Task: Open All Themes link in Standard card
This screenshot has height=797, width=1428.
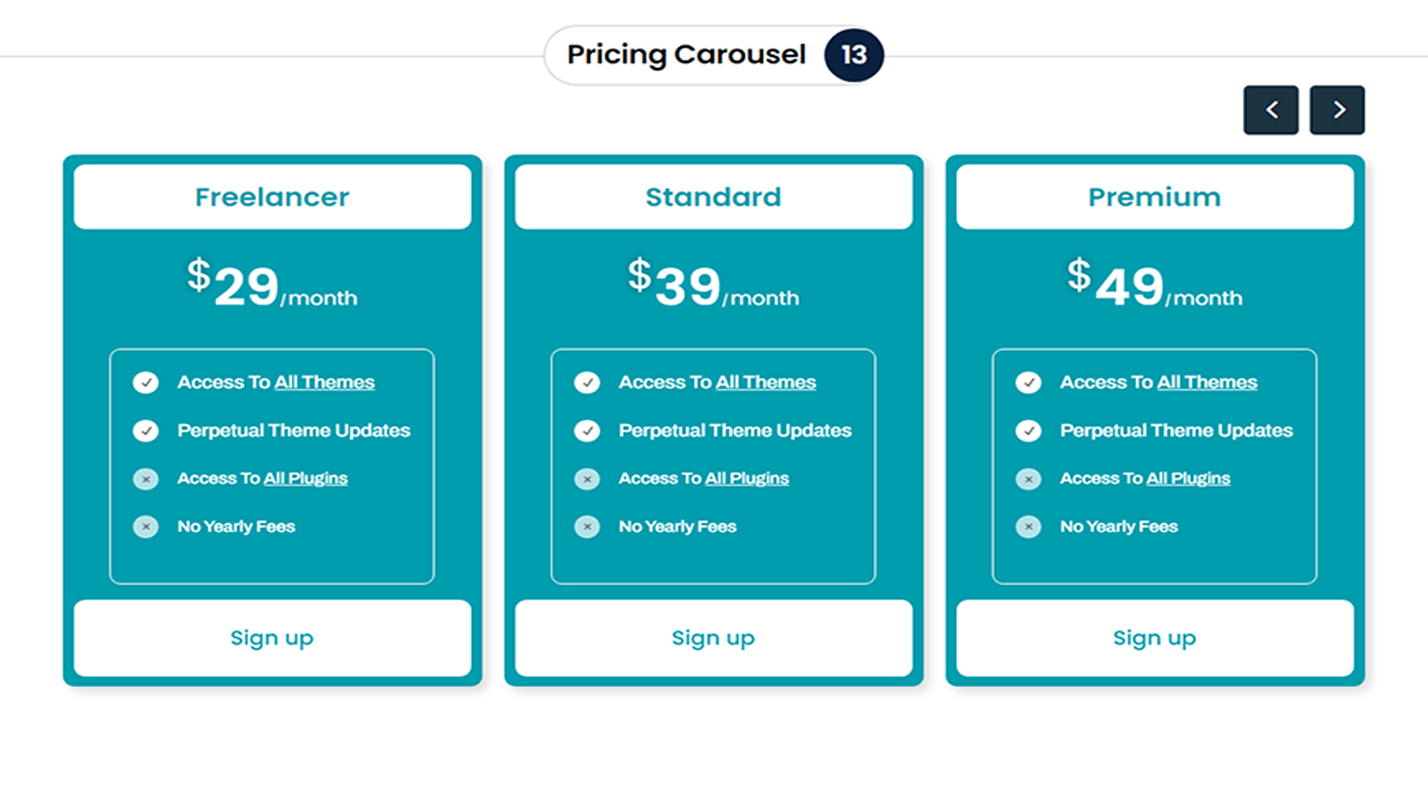Action: 766,382
